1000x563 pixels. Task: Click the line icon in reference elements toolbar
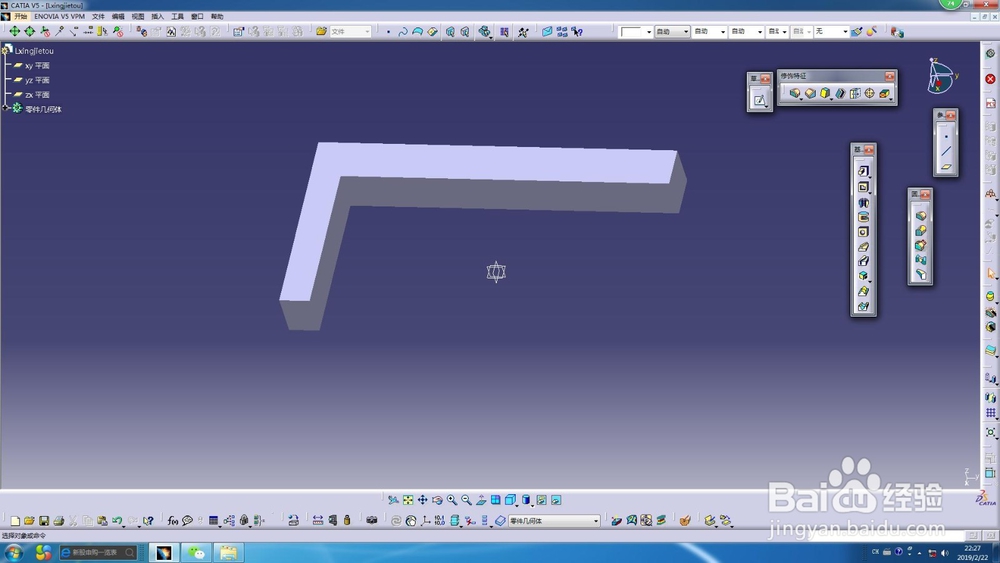click(x=946, y=151)
